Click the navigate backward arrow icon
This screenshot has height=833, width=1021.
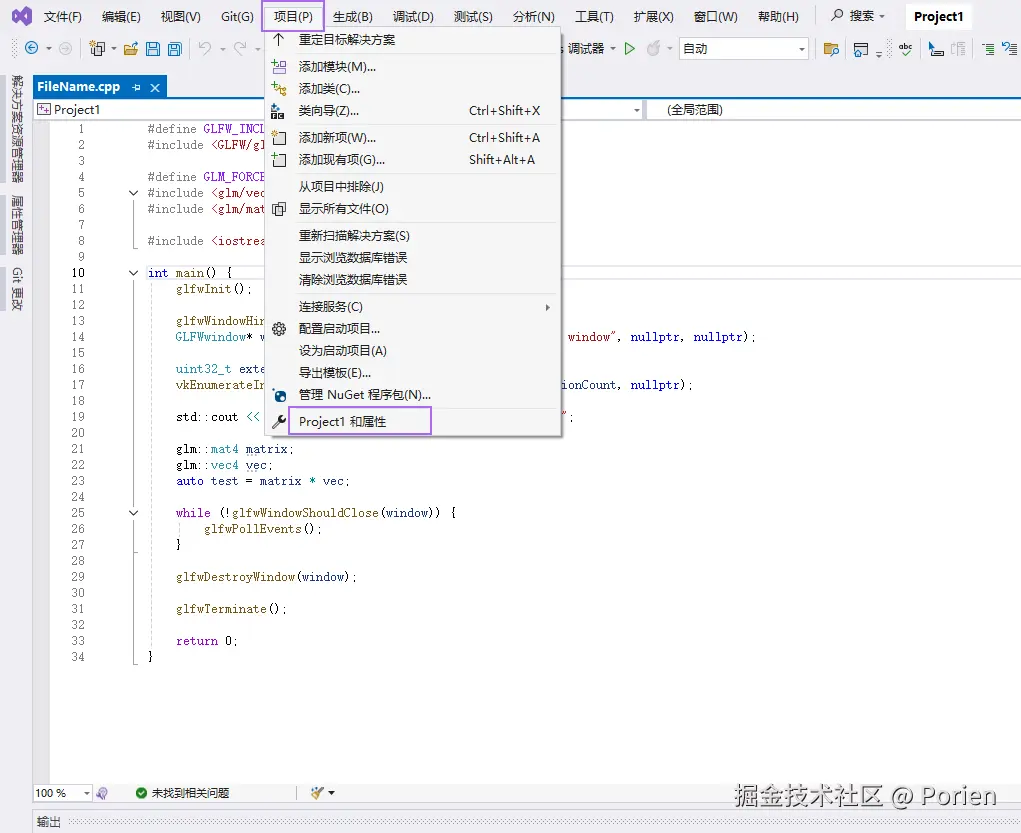point(31,48)
